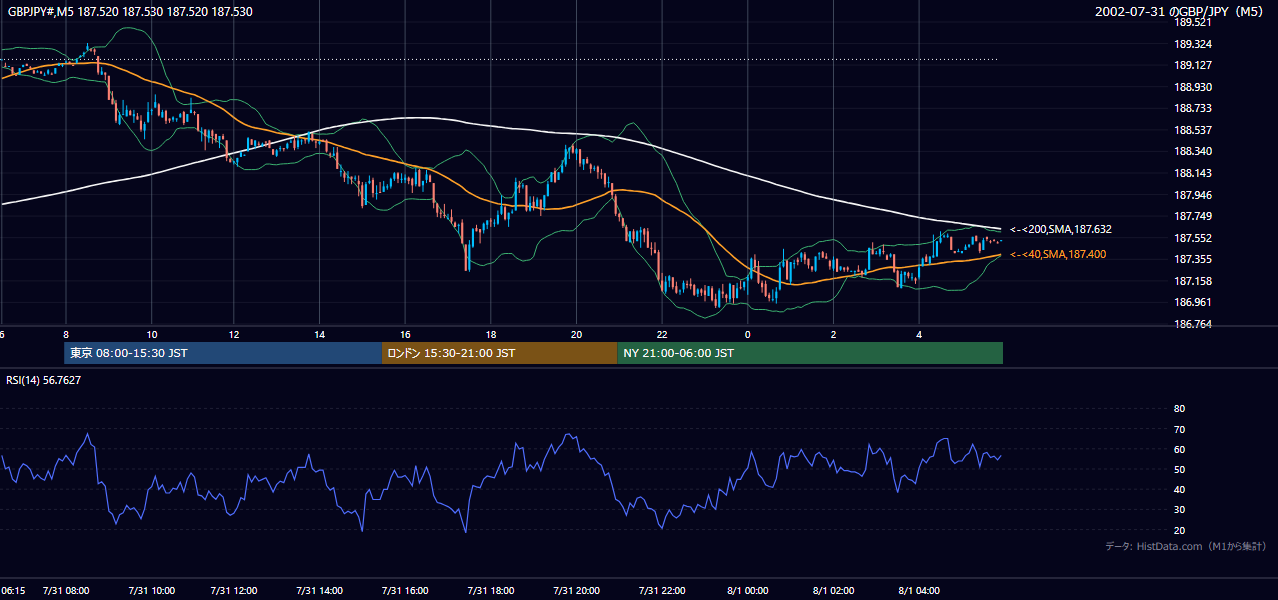Click the 2002-07-31 GBP/JPY (M5) chart title
This screenshot has width=1278, height=600.
point(1181,12)
